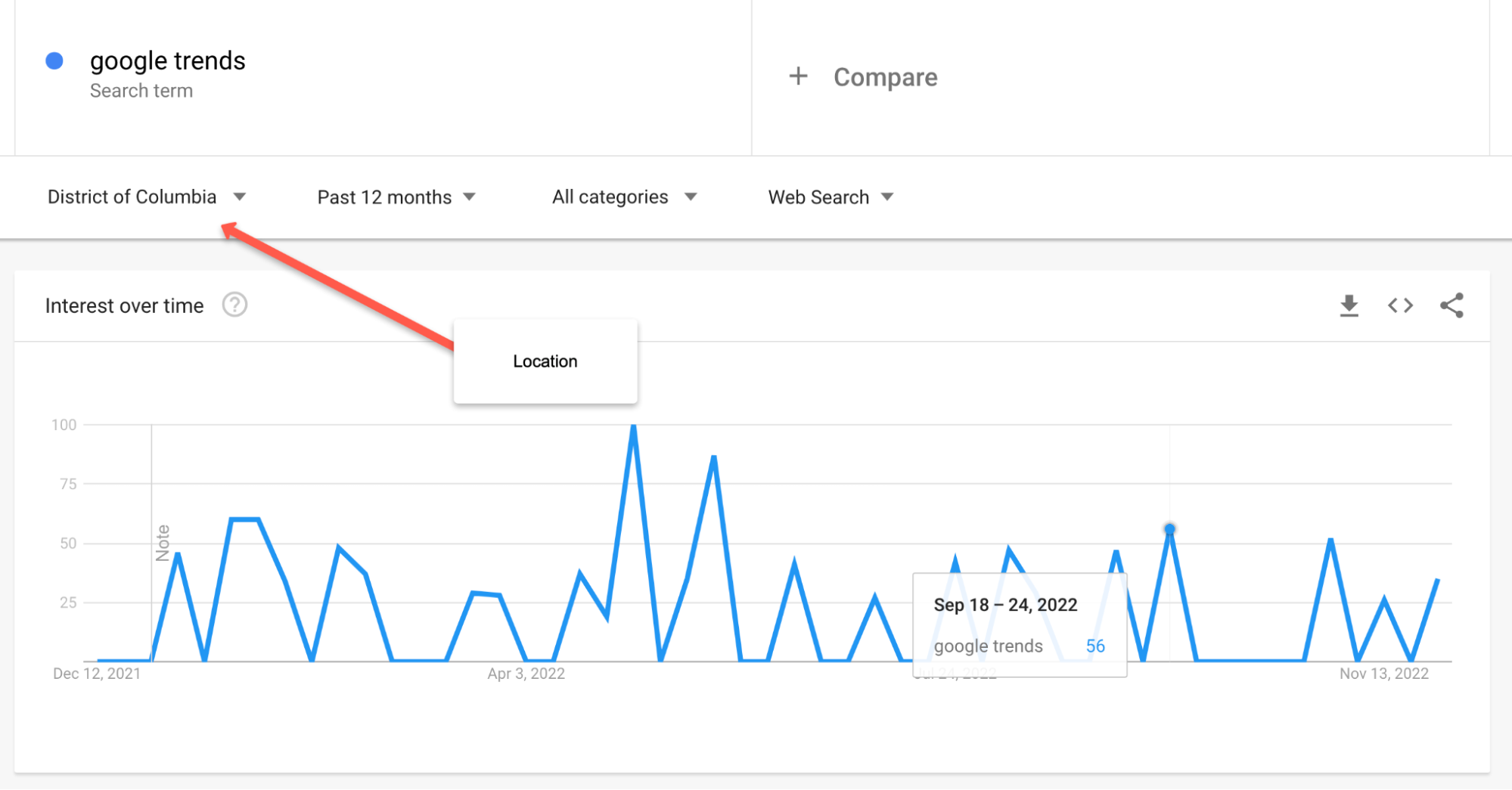This screenshot has width=1512, height=790.
Task: Click the Sep 18 – 24, 2022 tooltip
Action: click(1005, 604)
